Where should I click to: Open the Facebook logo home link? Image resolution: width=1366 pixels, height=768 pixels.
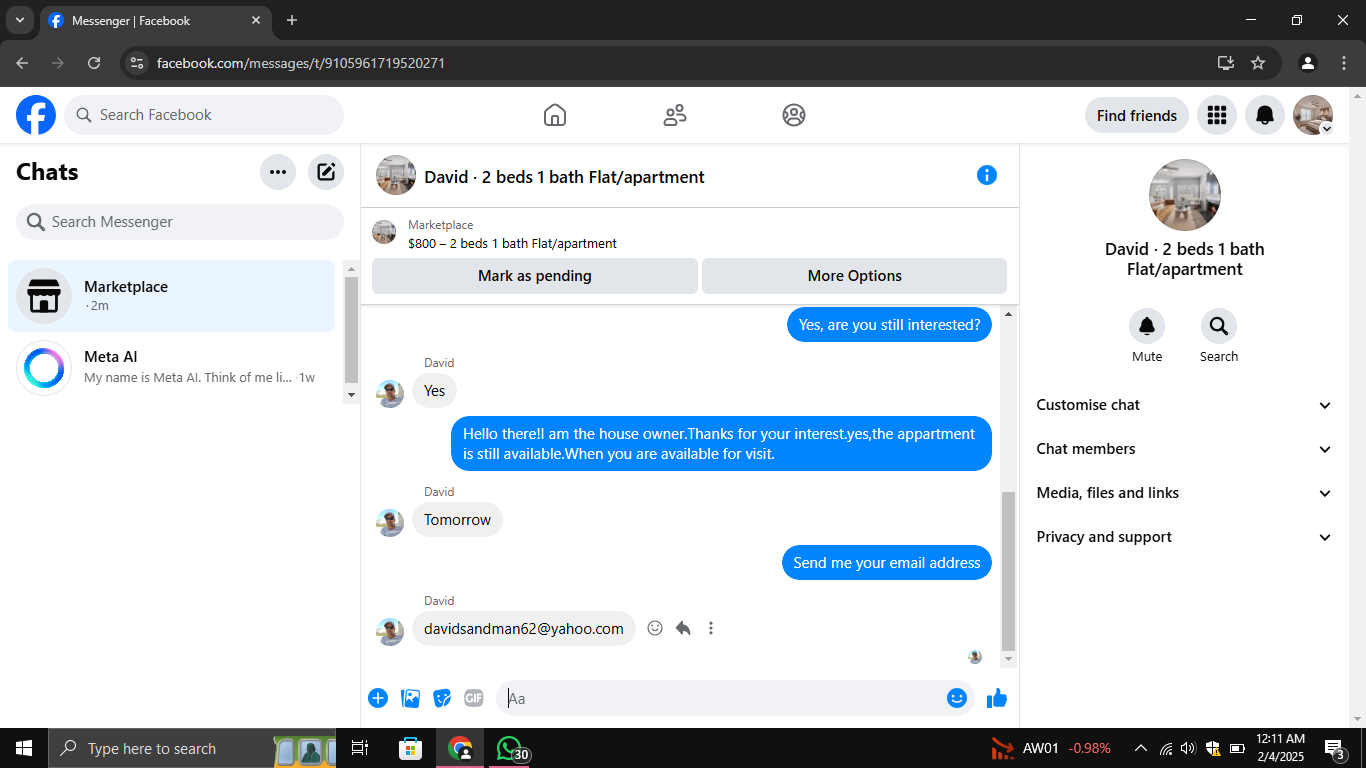pyautogui.click(x=36, y=115)
